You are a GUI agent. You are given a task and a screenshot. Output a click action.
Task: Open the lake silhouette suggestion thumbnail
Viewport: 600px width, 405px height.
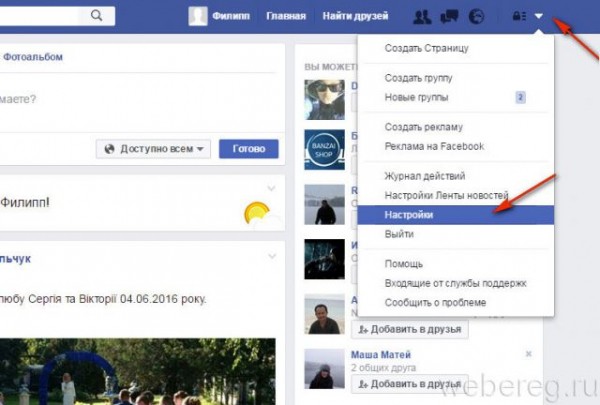point(324,204)
